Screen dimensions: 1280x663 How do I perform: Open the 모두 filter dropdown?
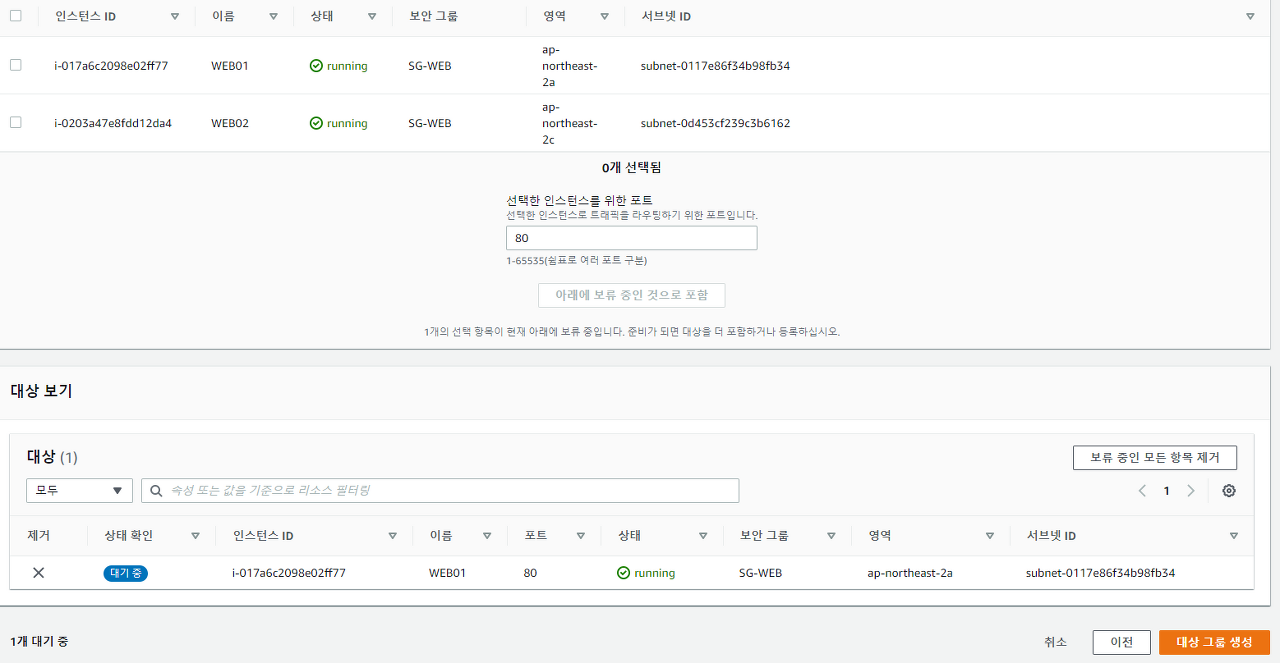[79, 490]
